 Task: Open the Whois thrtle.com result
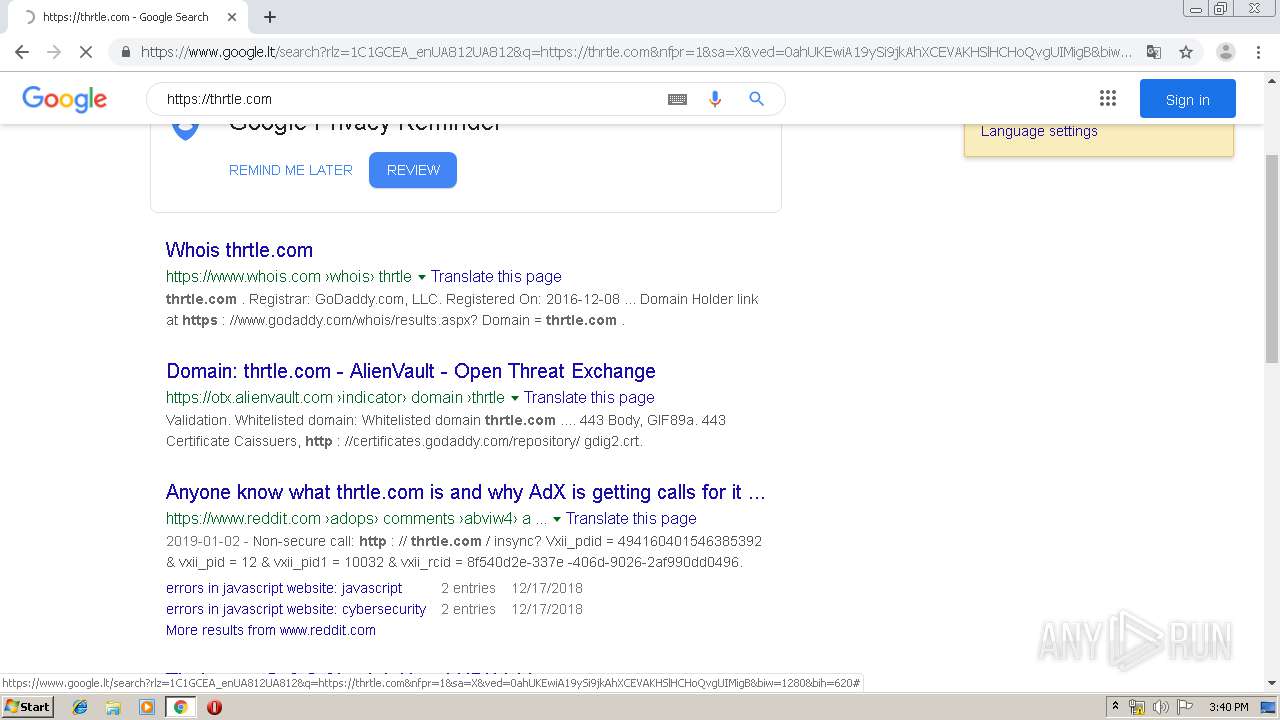(239, 250)
